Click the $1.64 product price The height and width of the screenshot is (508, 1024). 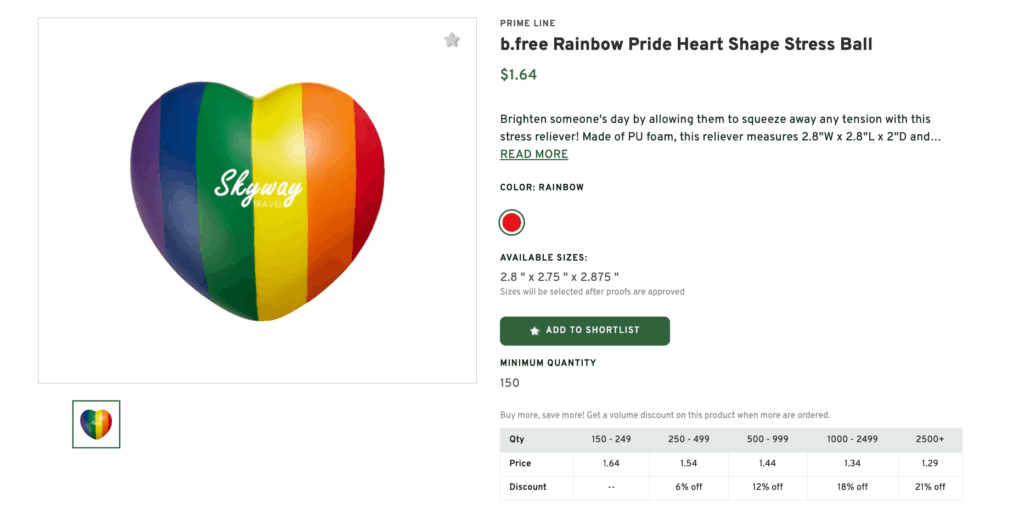518,74
